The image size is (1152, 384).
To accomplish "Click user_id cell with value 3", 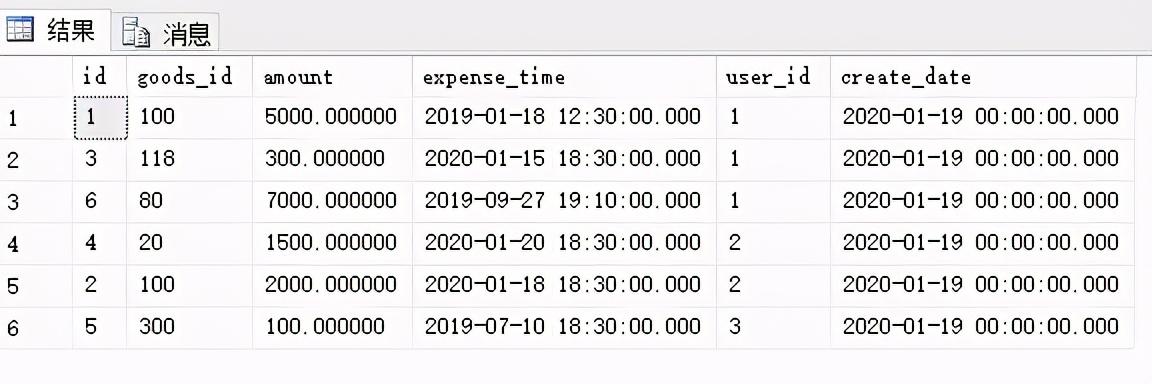I will click(774, 327).
